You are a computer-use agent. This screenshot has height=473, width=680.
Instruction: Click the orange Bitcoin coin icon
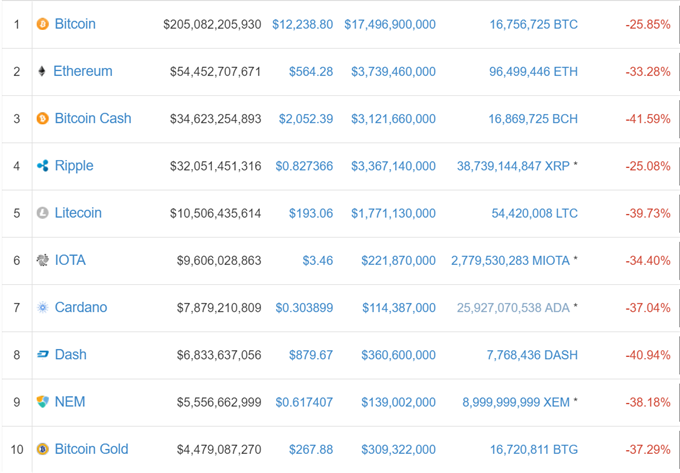pos(42,24)
